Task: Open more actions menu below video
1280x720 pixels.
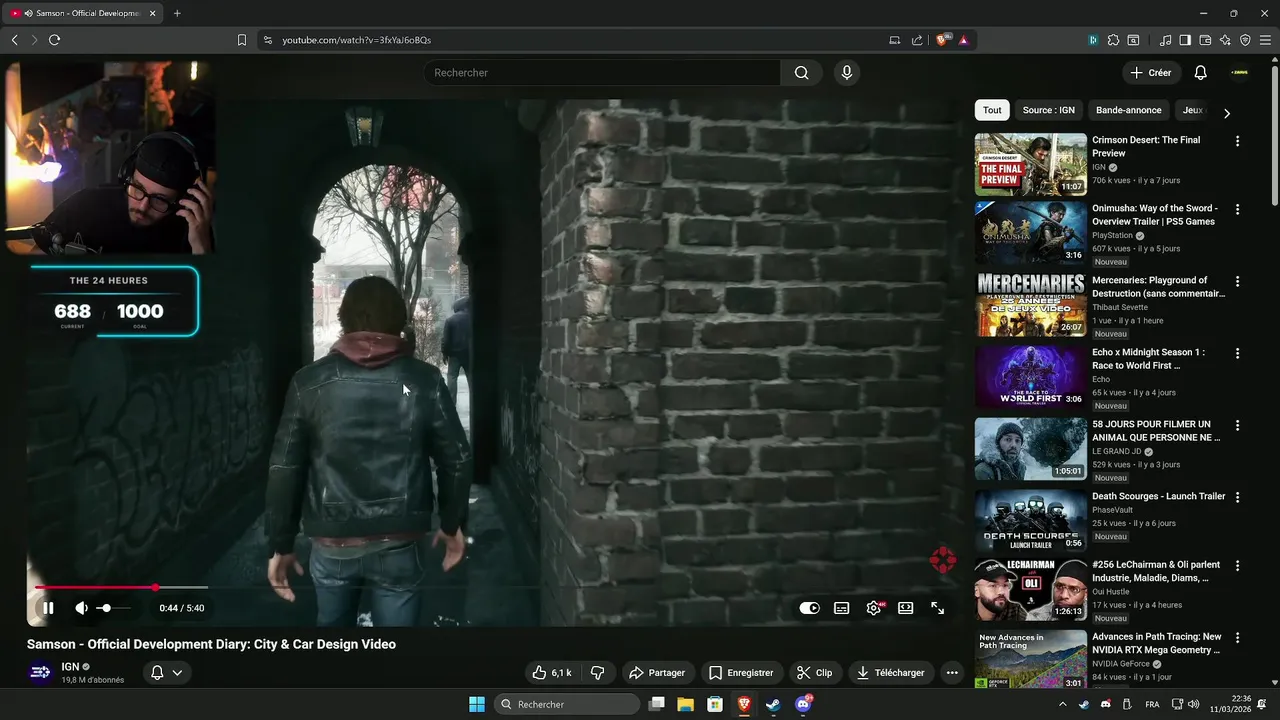Action: (952, 673)
